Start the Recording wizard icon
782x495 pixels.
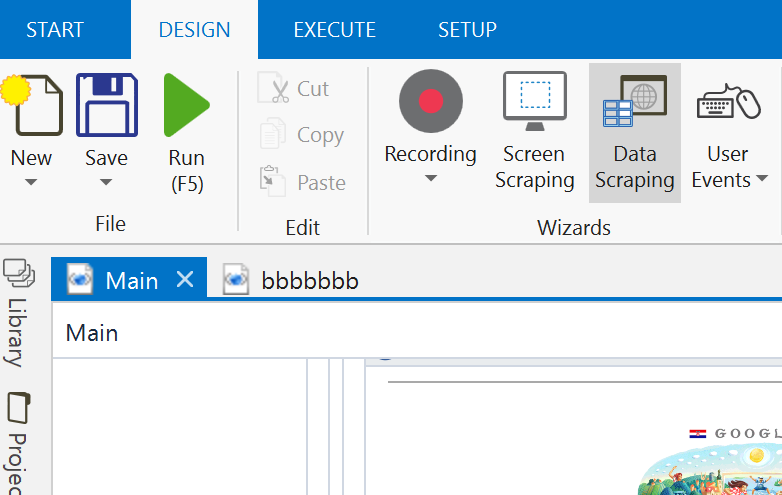pyautogui.click(x=430, y=101)
